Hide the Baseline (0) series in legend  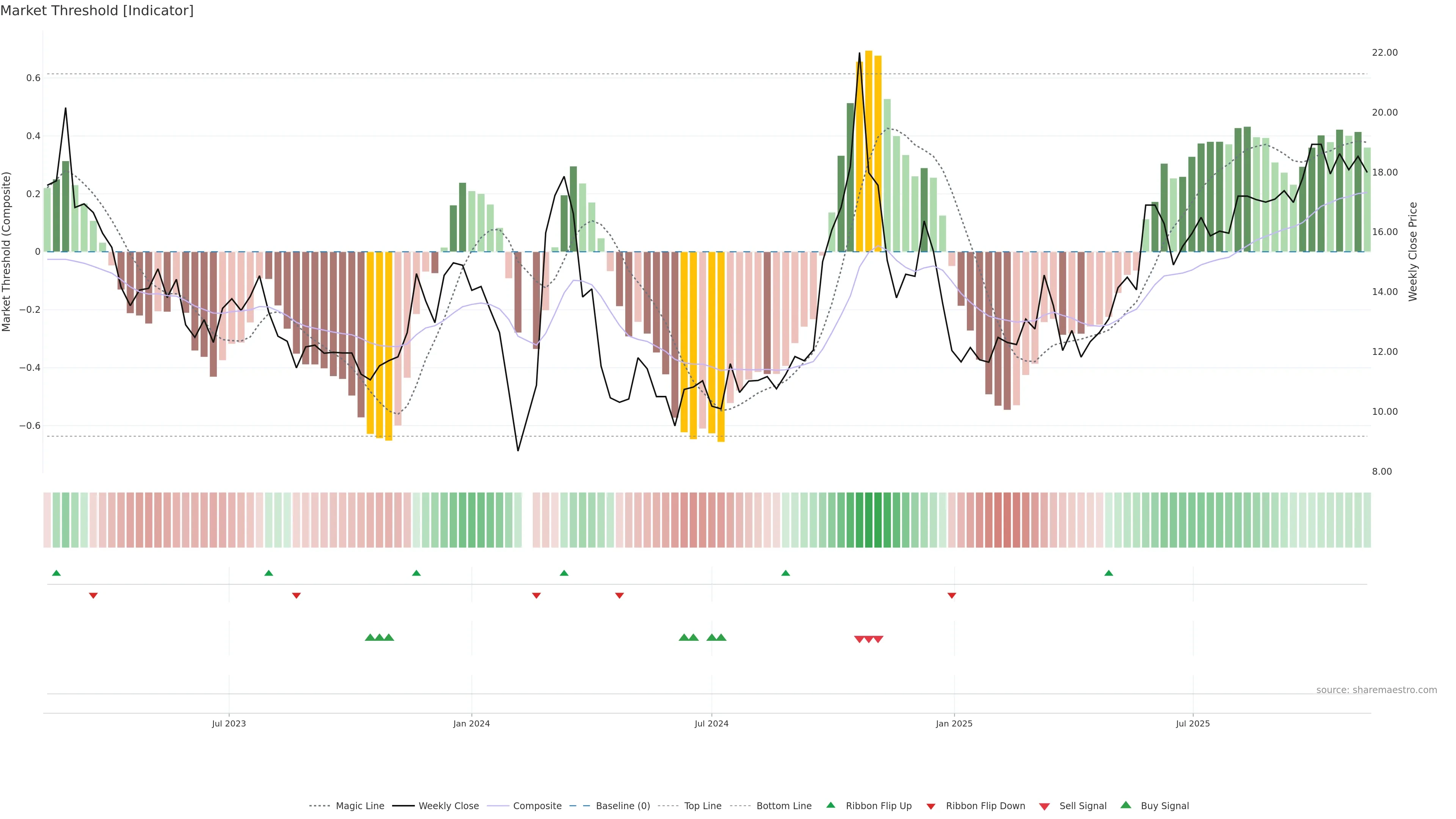623,806
